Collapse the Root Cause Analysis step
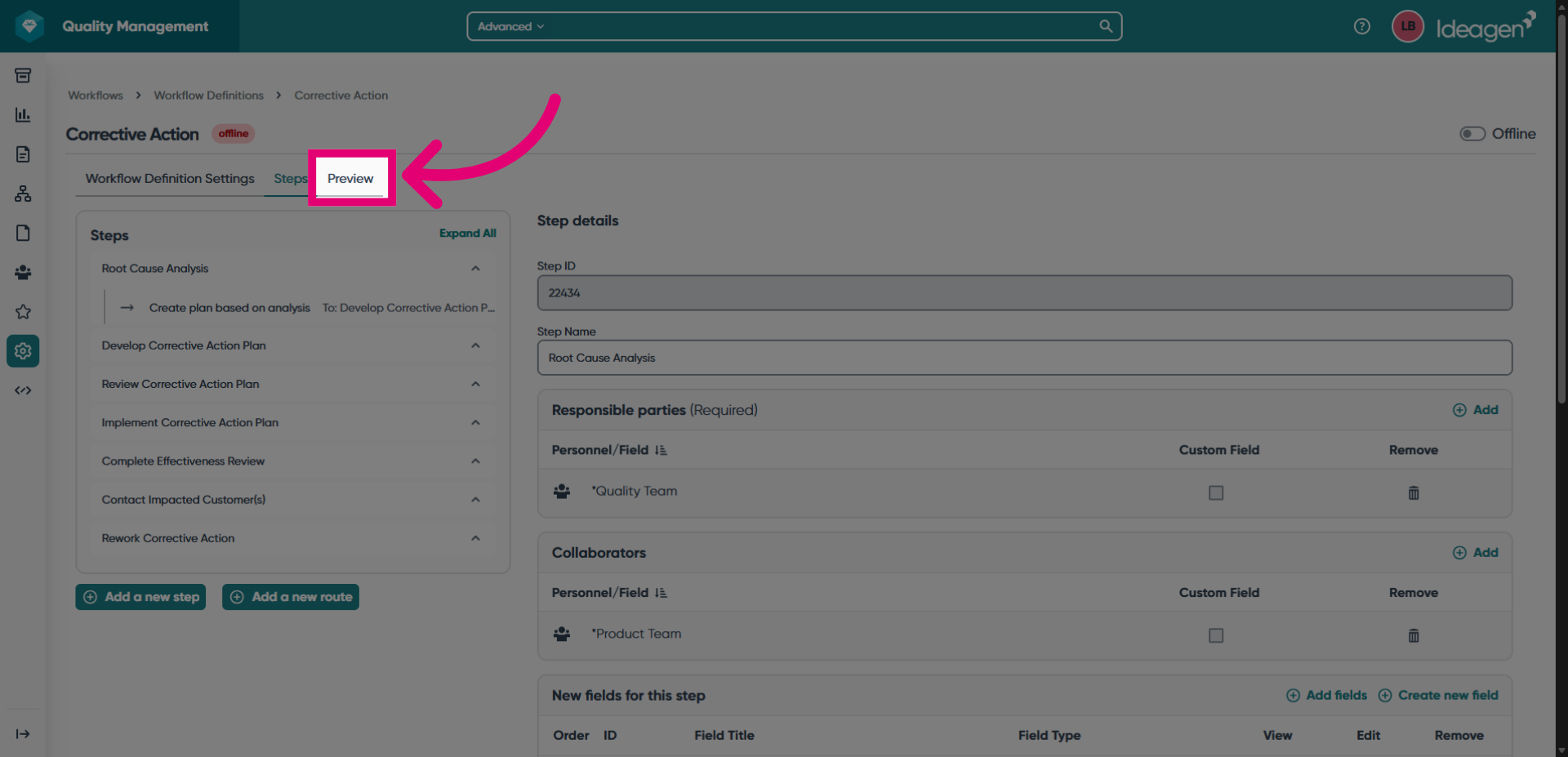Image resolution: width=1568 pixels, height=757 pixels. pyautogui.click(x=475, y=269)
